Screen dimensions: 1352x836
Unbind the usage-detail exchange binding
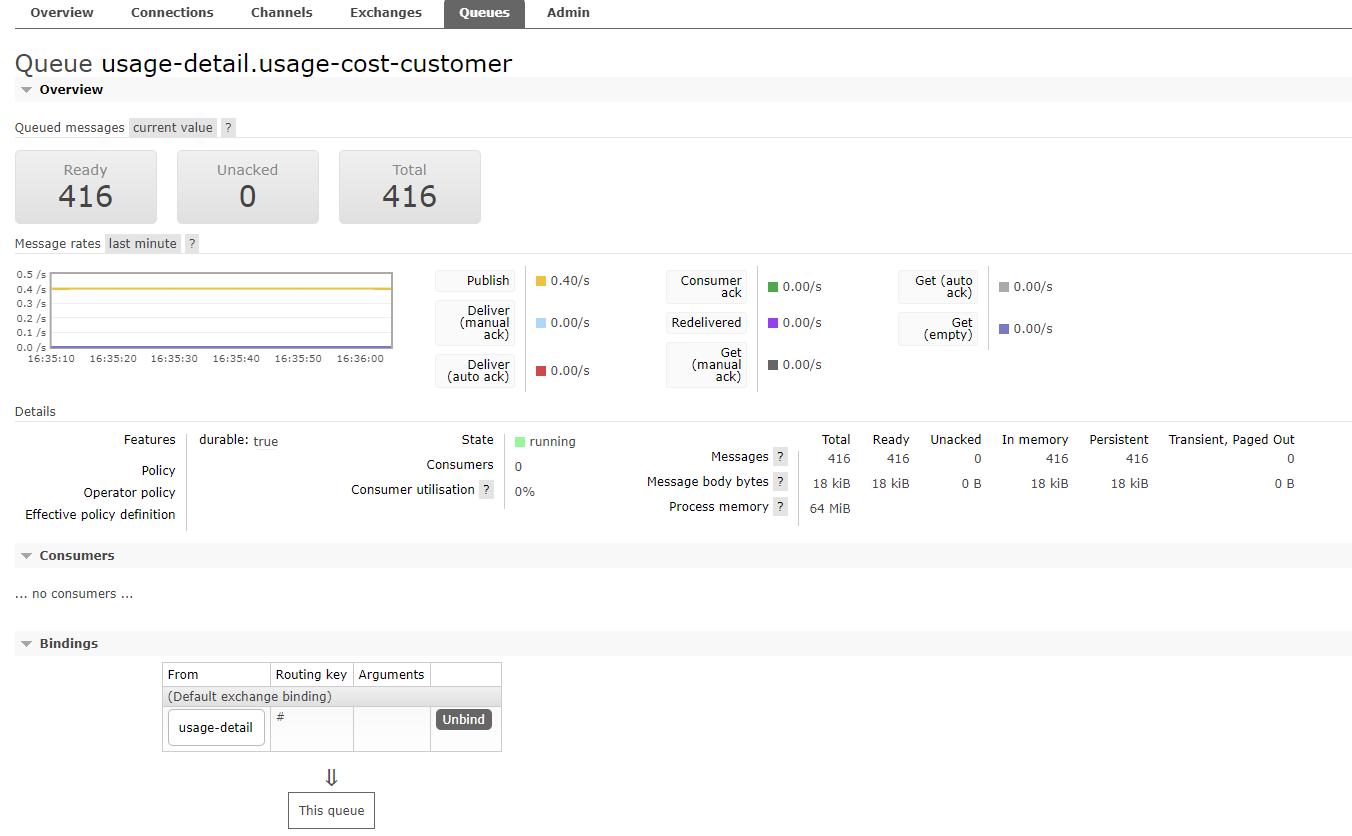click(x=463, y=719)
